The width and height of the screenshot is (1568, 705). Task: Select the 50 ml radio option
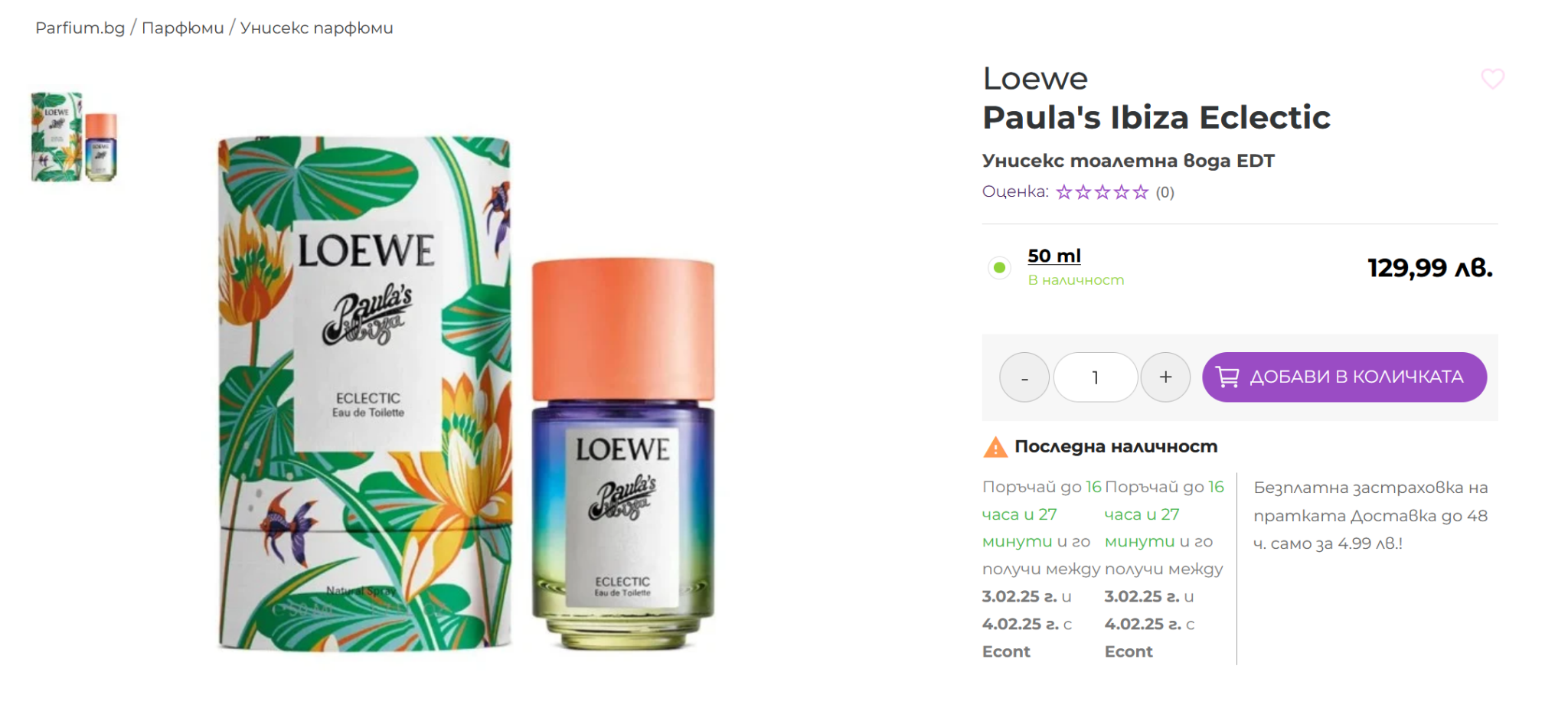click(999, 267)
